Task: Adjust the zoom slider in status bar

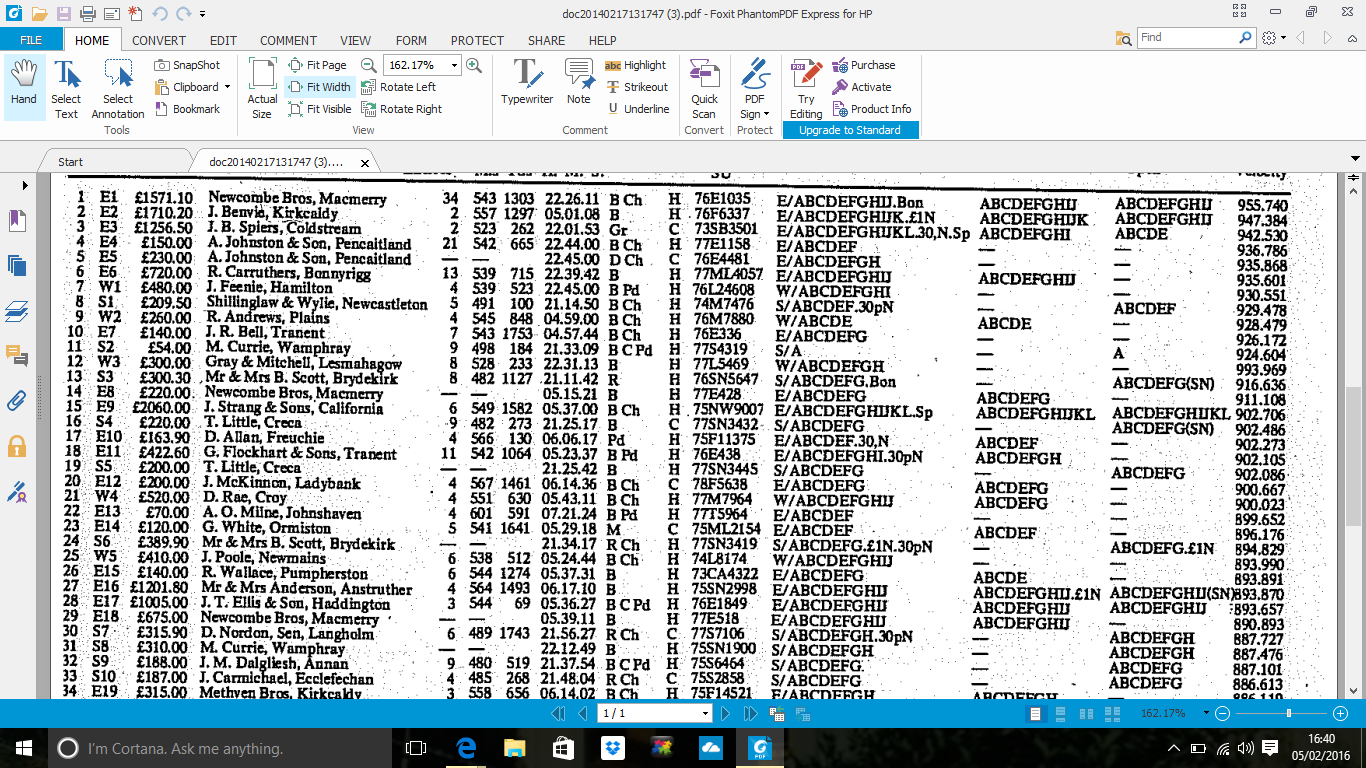Action: [1288, 713]
